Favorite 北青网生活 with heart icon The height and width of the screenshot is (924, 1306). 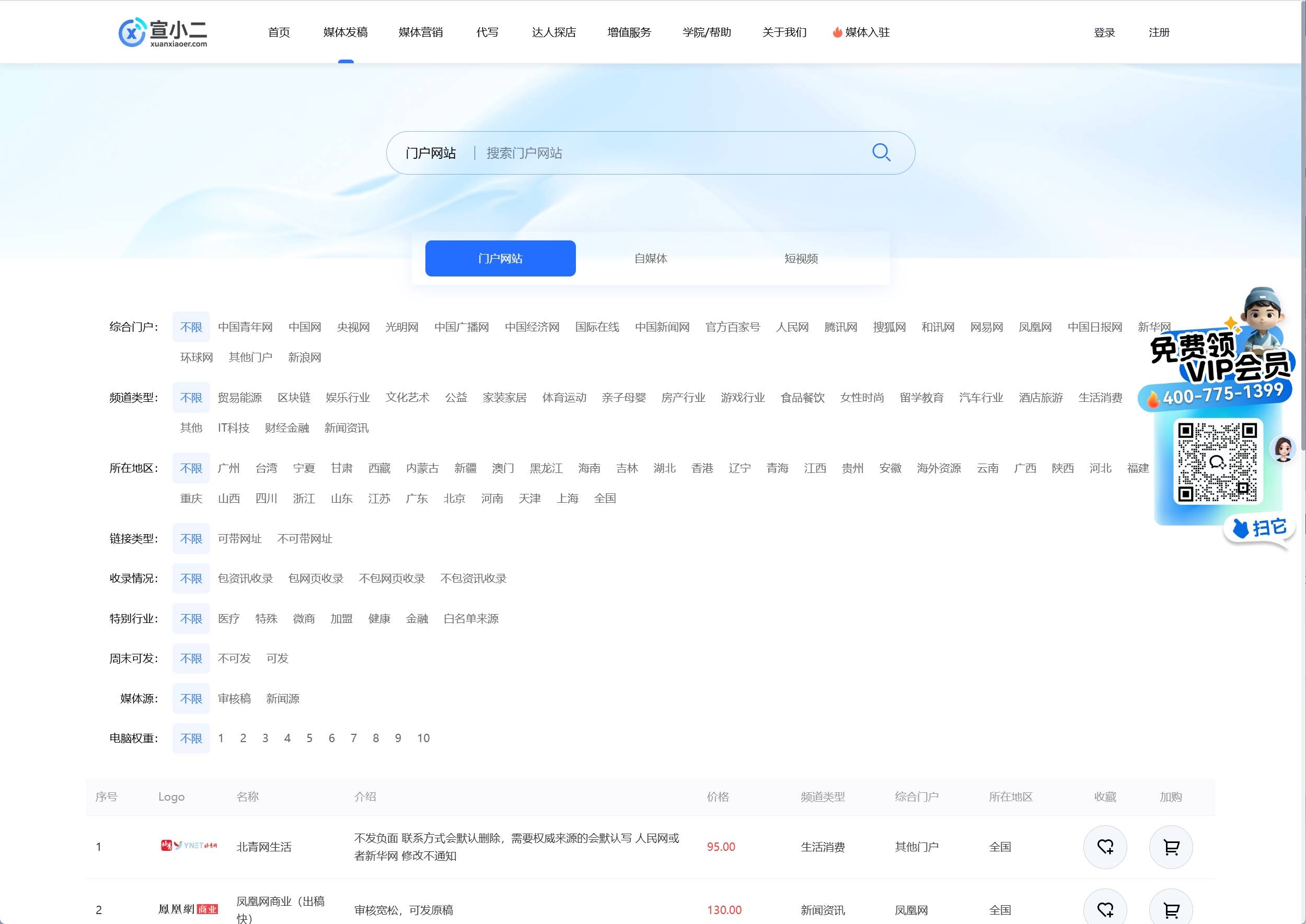tap(1105, 847)
